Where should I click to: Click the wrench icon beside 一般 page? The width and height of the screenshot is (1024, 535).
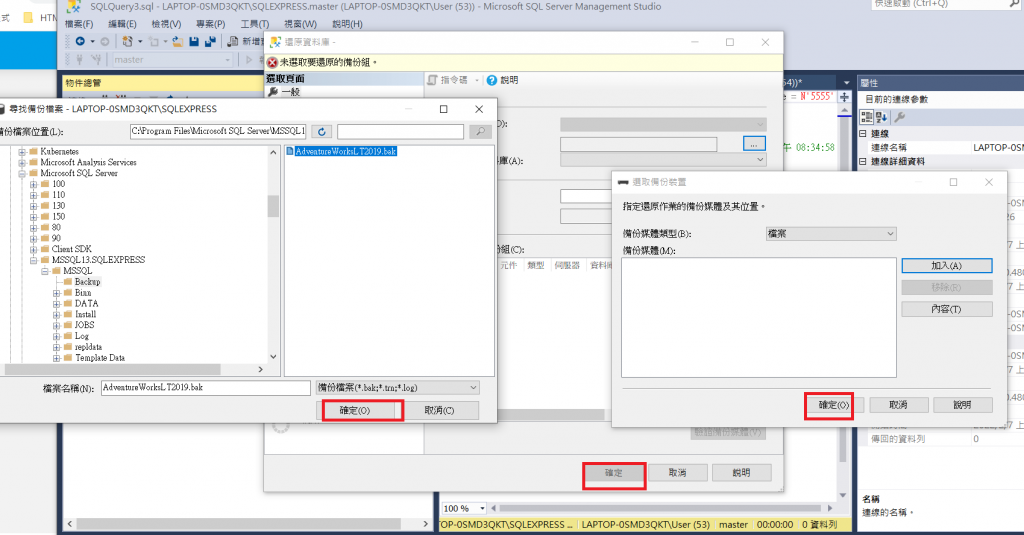coord(273,91)
